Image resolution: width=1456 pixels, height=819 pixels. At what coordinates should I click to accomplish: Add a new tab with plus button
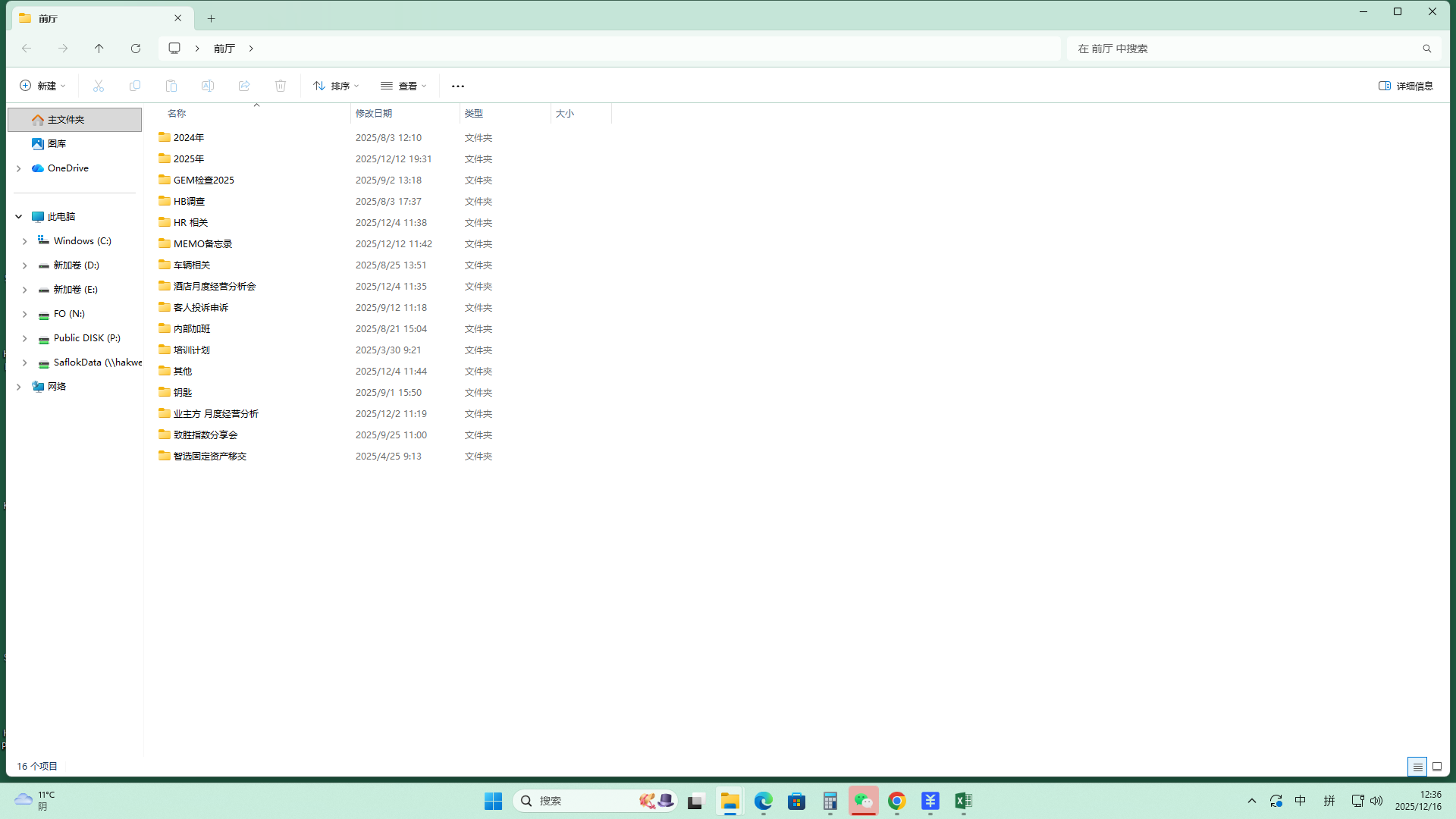click(x=212, y=18)
